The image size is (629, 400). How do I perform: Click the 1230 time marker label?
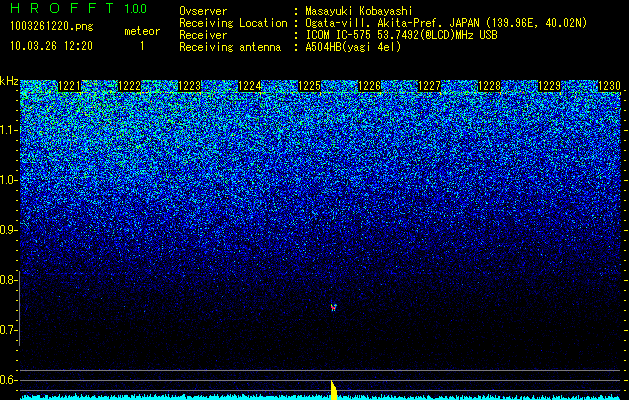(609, 86)
